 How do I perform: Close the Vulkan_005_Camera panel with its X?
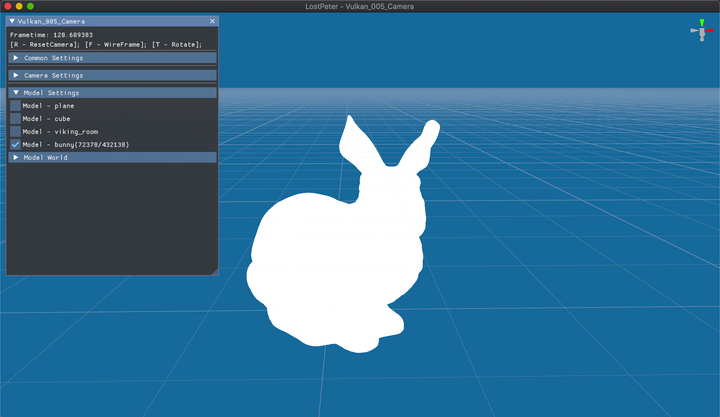click(212, 21)
